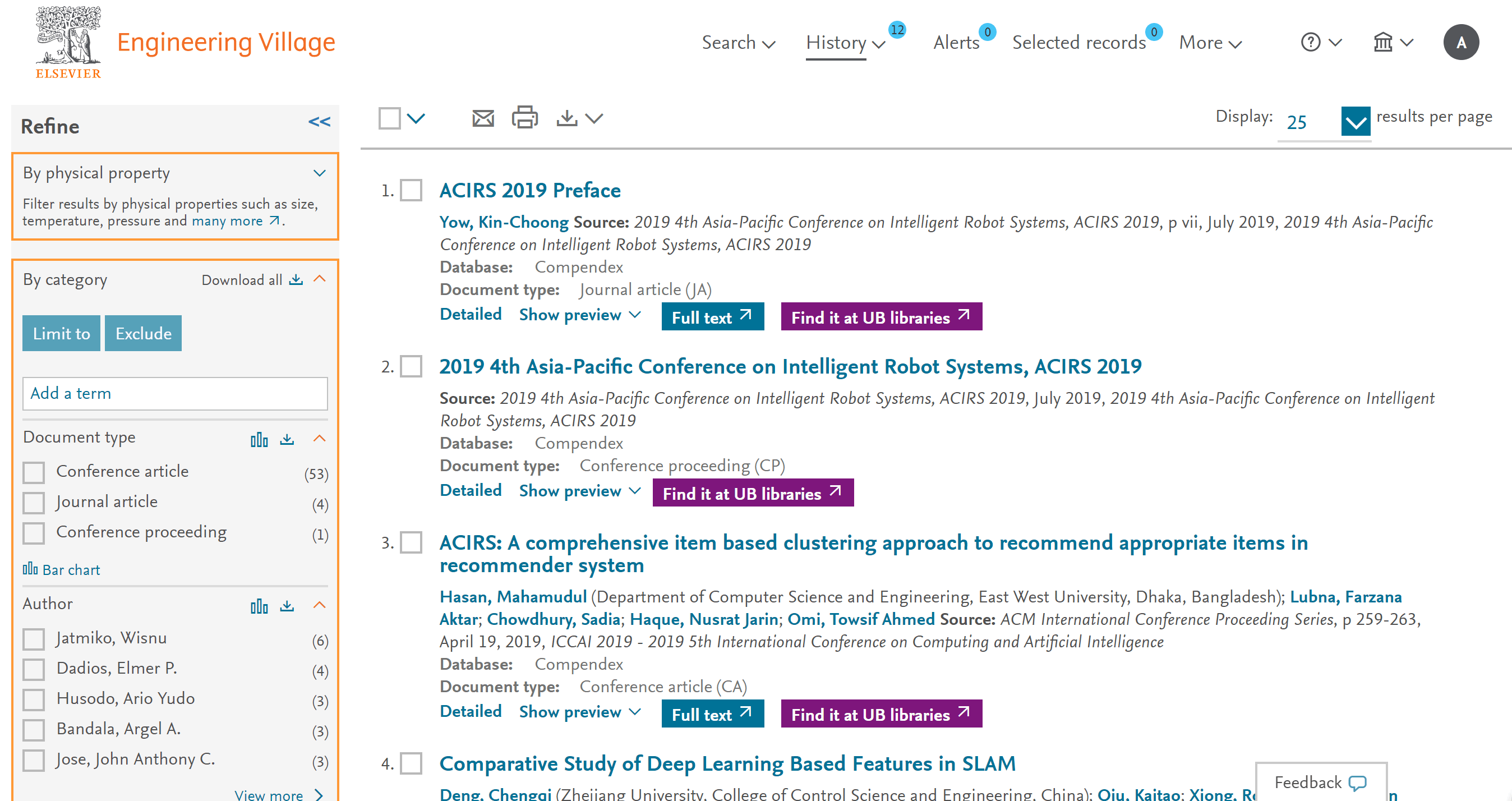Open Full text for ACIRS 2019 Preface

click(x=713, y=317)
